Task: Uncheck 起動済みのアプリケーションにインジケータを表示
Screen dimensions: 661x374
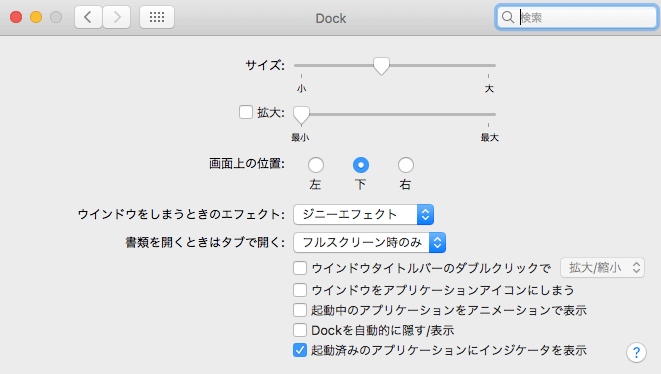Action: point(300,350)
